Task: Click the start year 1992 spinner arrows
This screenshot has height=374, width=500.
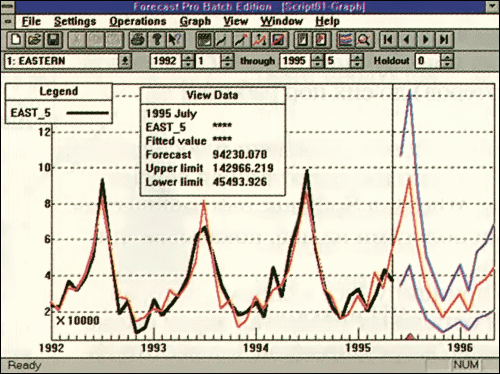Action: point(188,61)
